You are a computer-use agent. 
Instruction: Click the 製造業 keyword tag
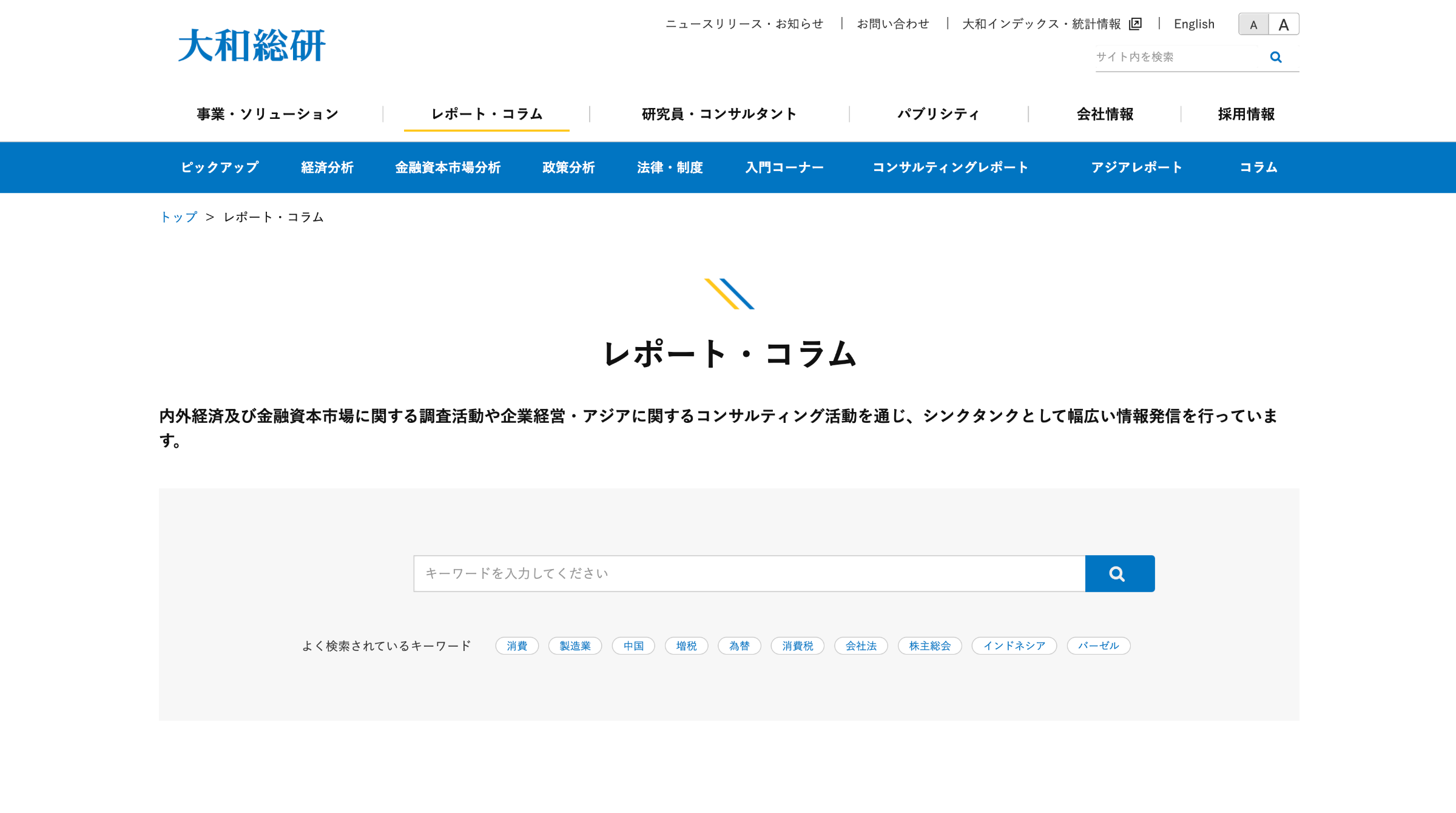[575, 646]
